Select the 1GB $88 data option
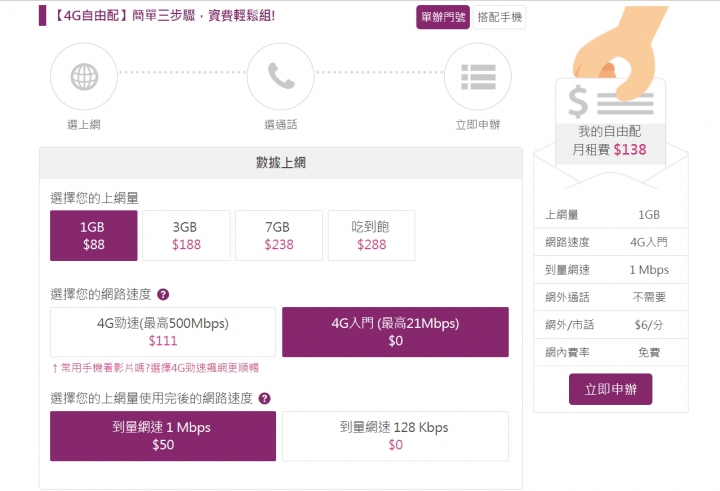 click(x=94, y=235)
